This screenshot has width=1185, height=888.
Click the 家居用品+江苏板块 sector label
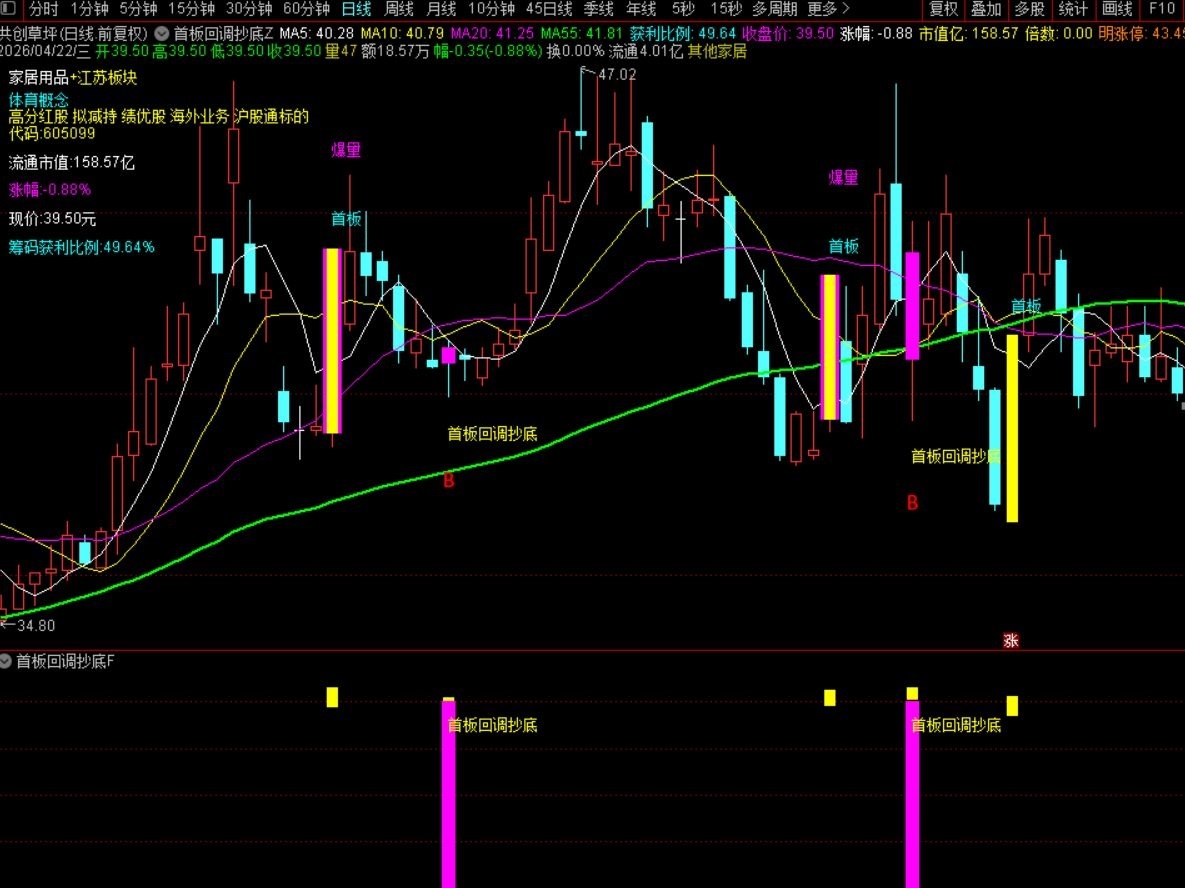[73, 78]
